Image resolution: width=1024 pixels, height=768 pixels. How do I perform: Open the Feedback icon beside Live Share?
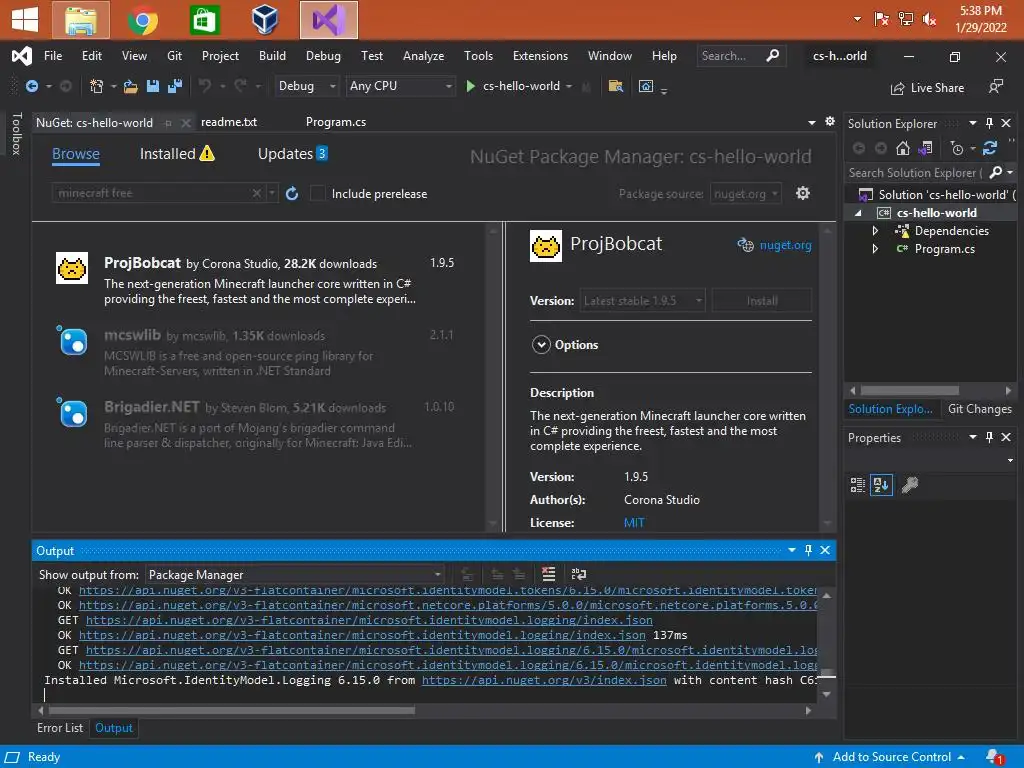click(995, 87)
